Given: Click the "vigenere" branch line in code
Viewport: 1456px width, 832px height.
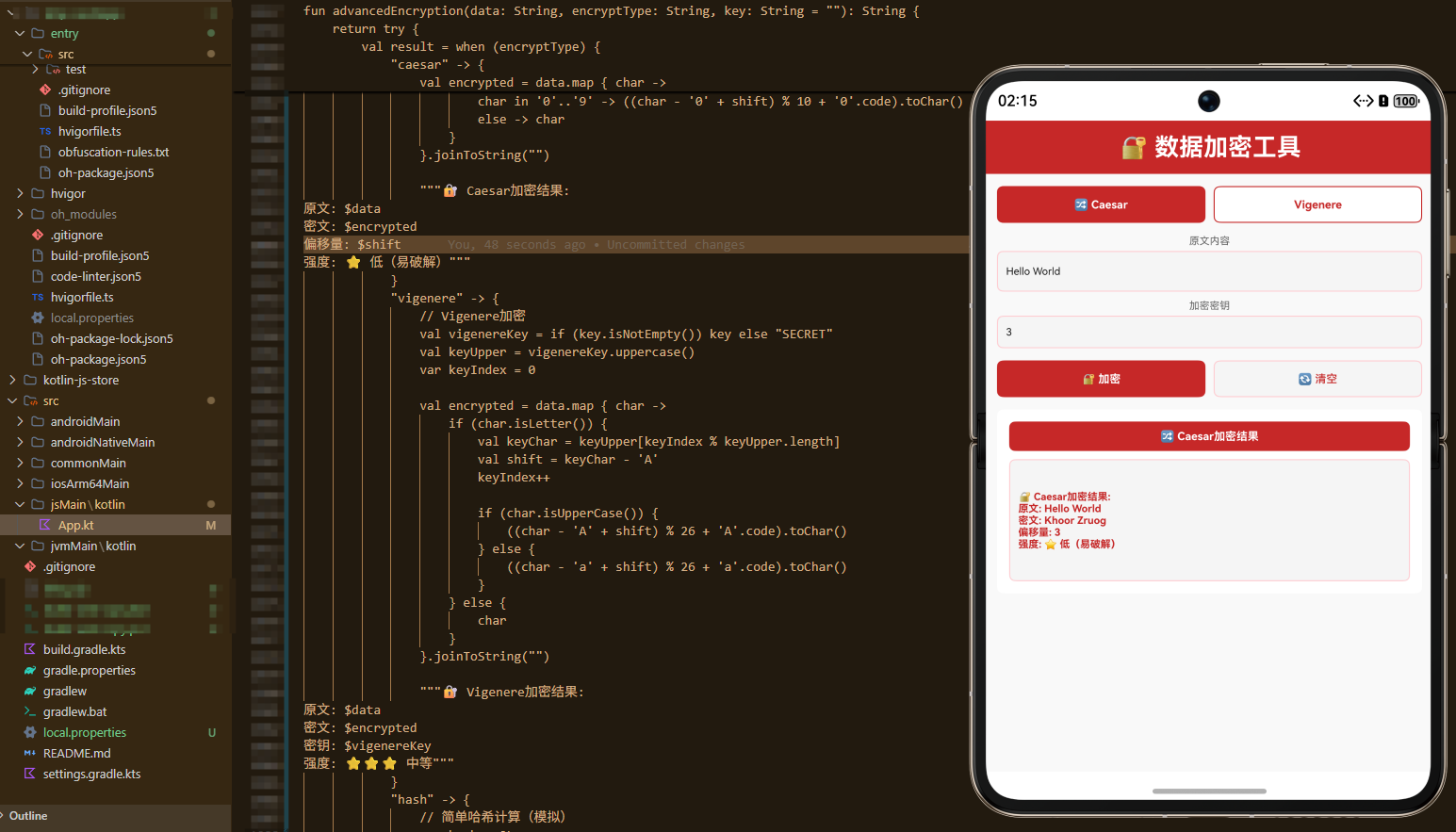Looking at the screenshot, I should 445,299.
